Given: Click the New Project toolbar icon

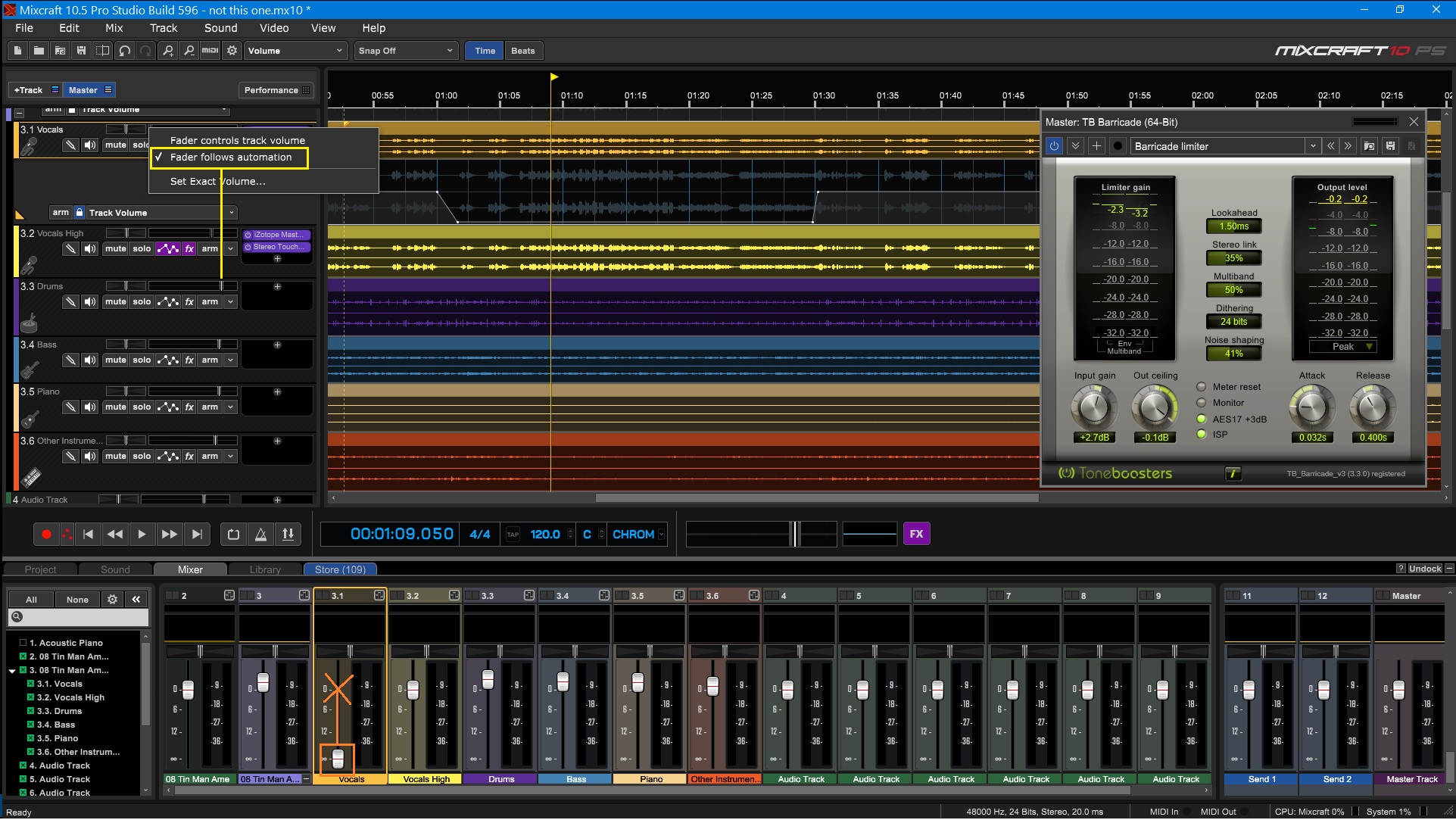Looking at the screenshot, I should coord(17,51).
